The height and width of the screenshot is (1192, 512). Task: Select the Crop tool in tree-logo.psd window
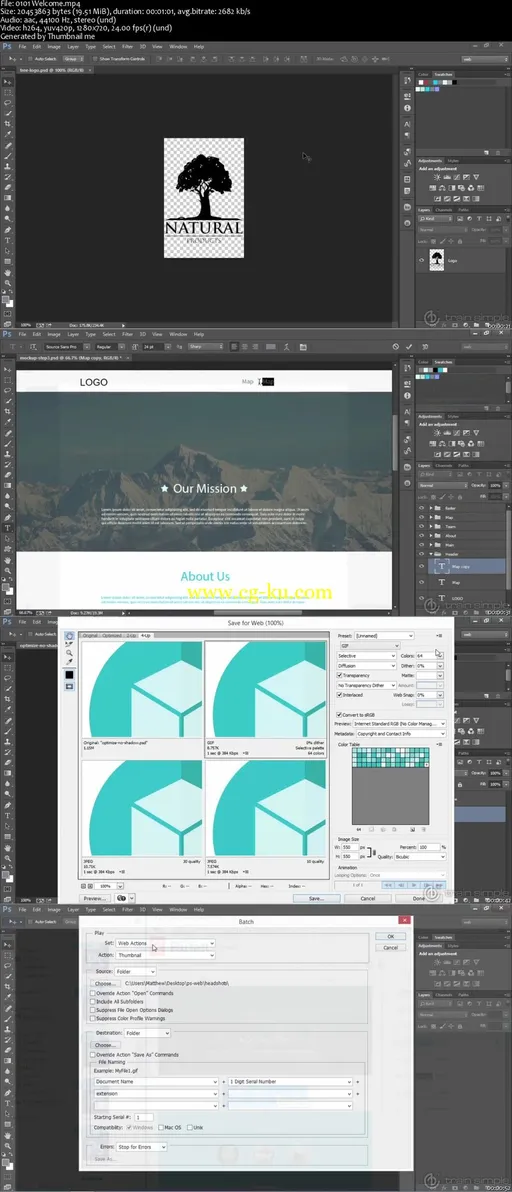[x=8, y=124]
